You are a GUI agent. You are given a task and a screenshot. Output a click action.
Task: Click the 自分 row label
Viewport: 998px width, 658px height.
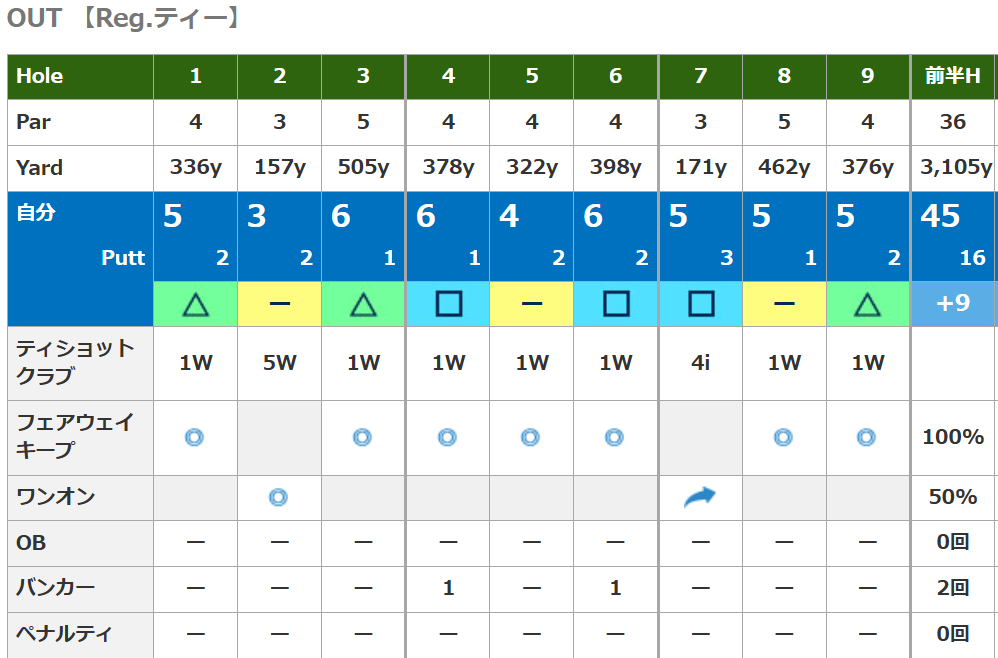(36, 213)
